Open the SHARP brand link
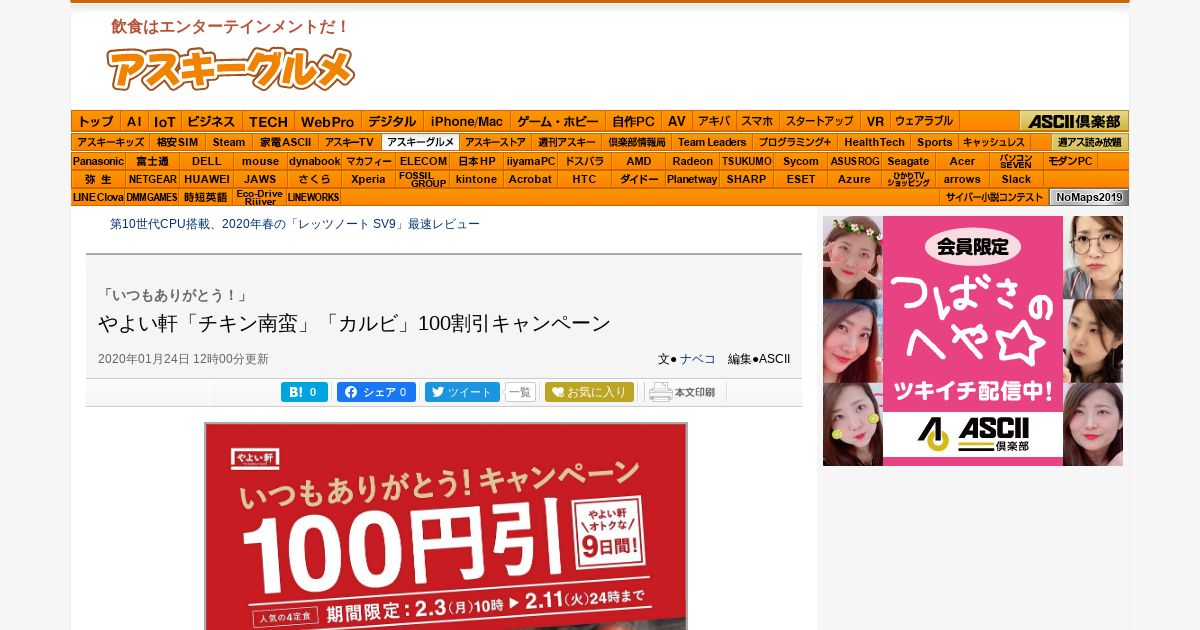This screenshot has height=630, width=1200. (746, 179)
